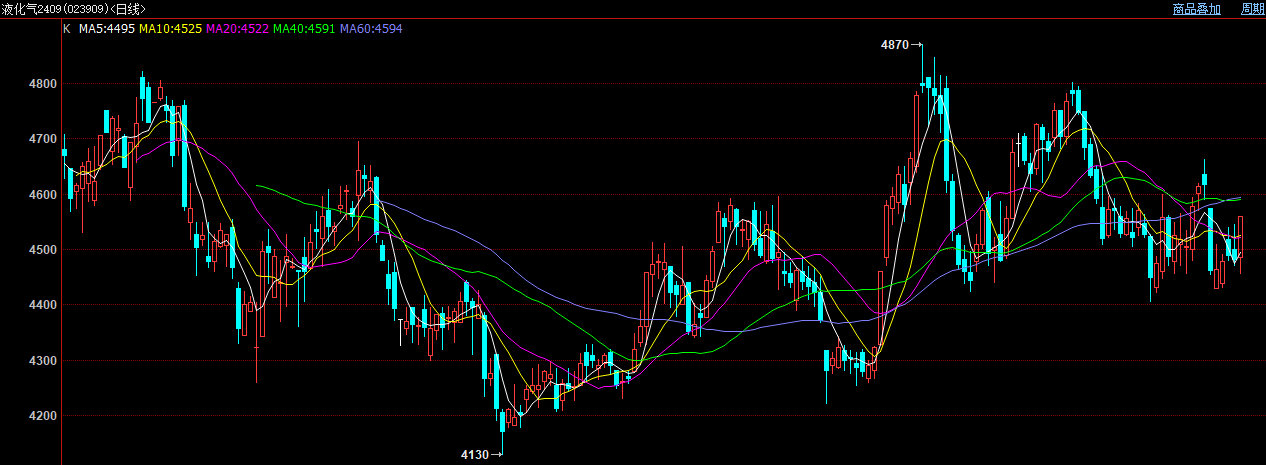Click the 4400 price axis label
Image resolution: width=1266 pixels, height=465 pixels.
point(43,305)
